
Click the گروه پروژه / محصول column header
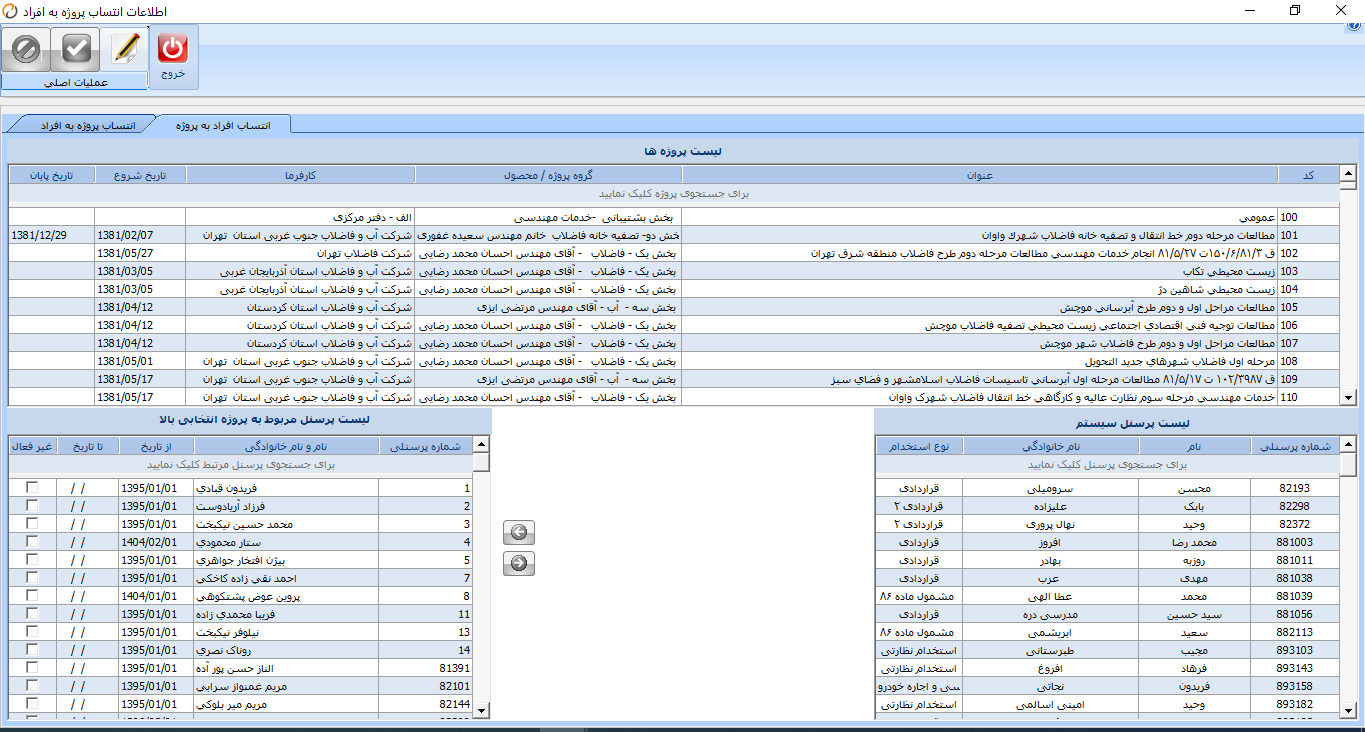[x=548, y=175]
